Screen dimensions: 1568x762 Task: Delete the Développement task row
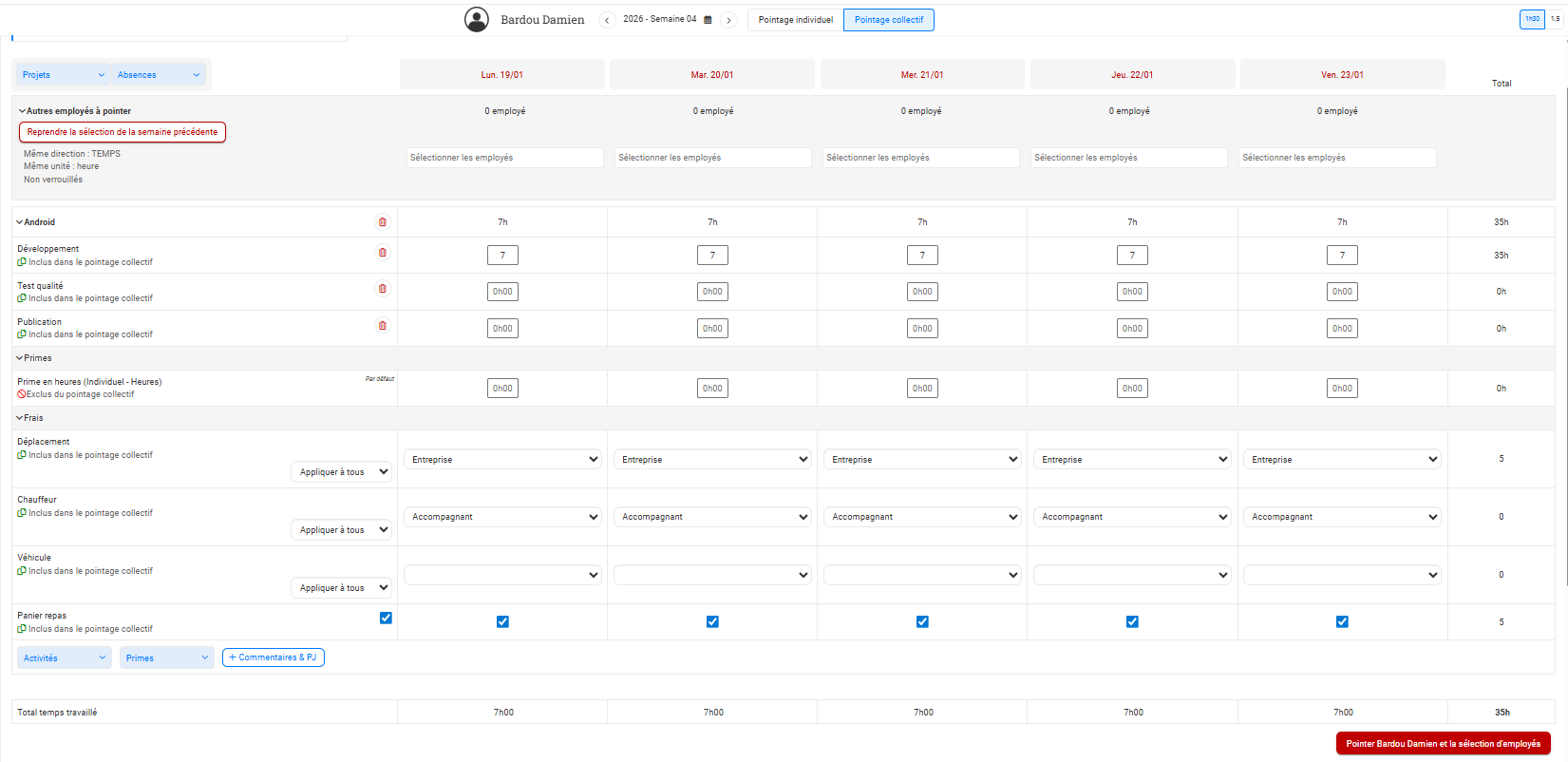(383, 253)
